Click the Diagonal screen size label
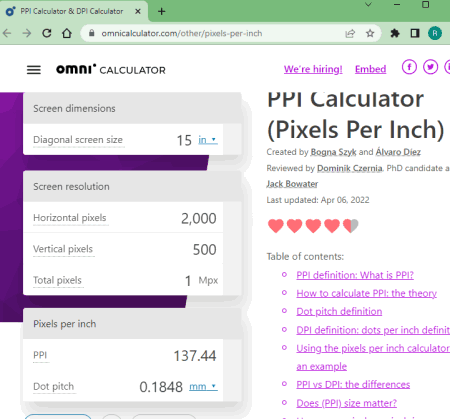The image size is (450, 419). (x=78, y=140)
